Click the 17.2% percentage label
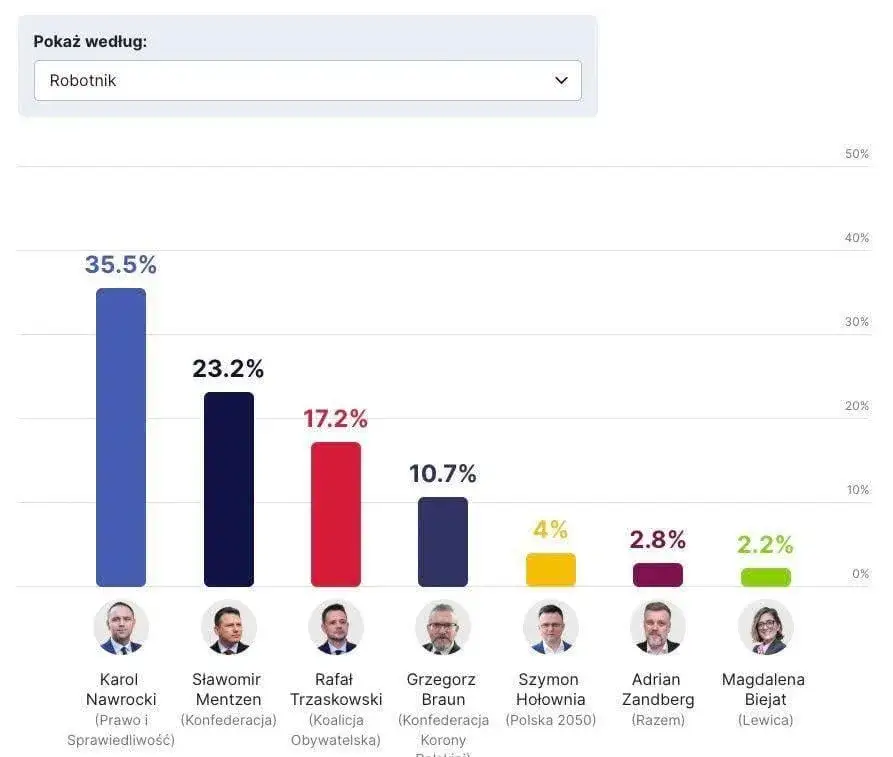The image size is (893, 757). pos(336,419)
